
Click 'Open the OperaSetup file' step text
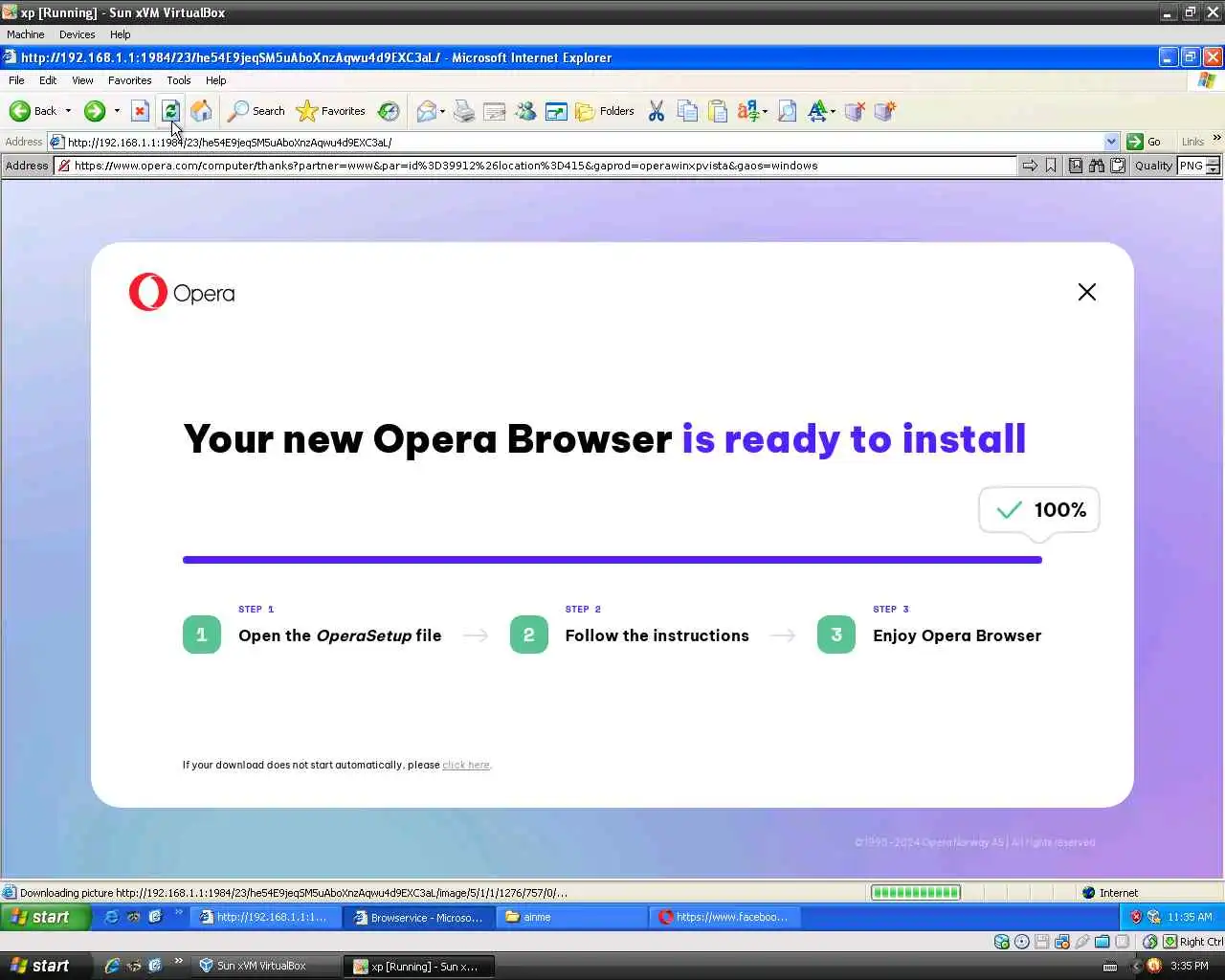[340, 635]
